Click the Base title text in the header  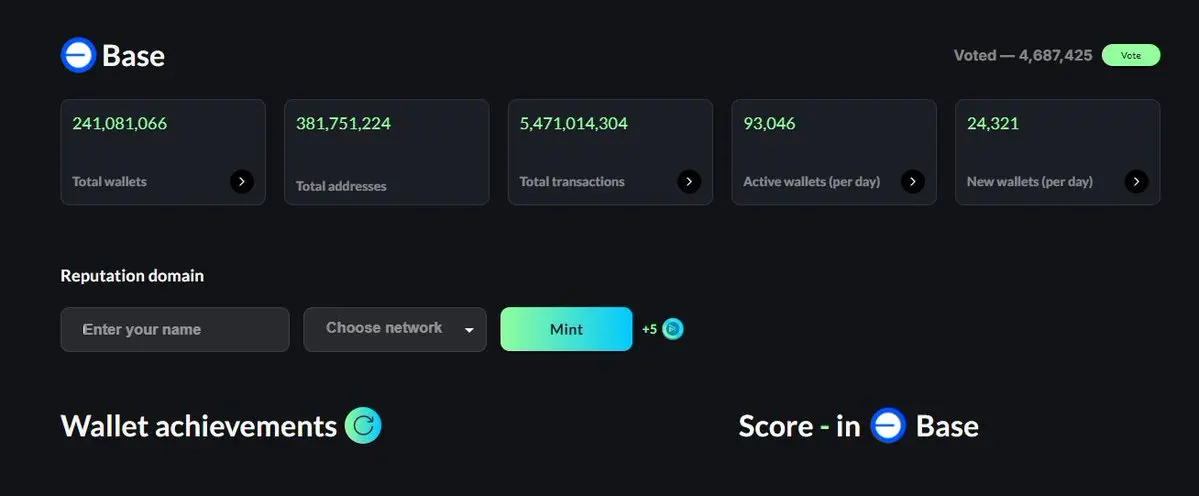[x=133, y=56]
